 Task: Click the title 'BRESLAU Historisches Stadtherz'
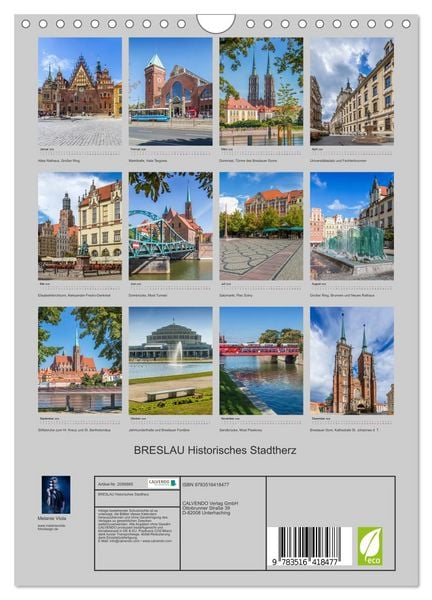point(215,450)
